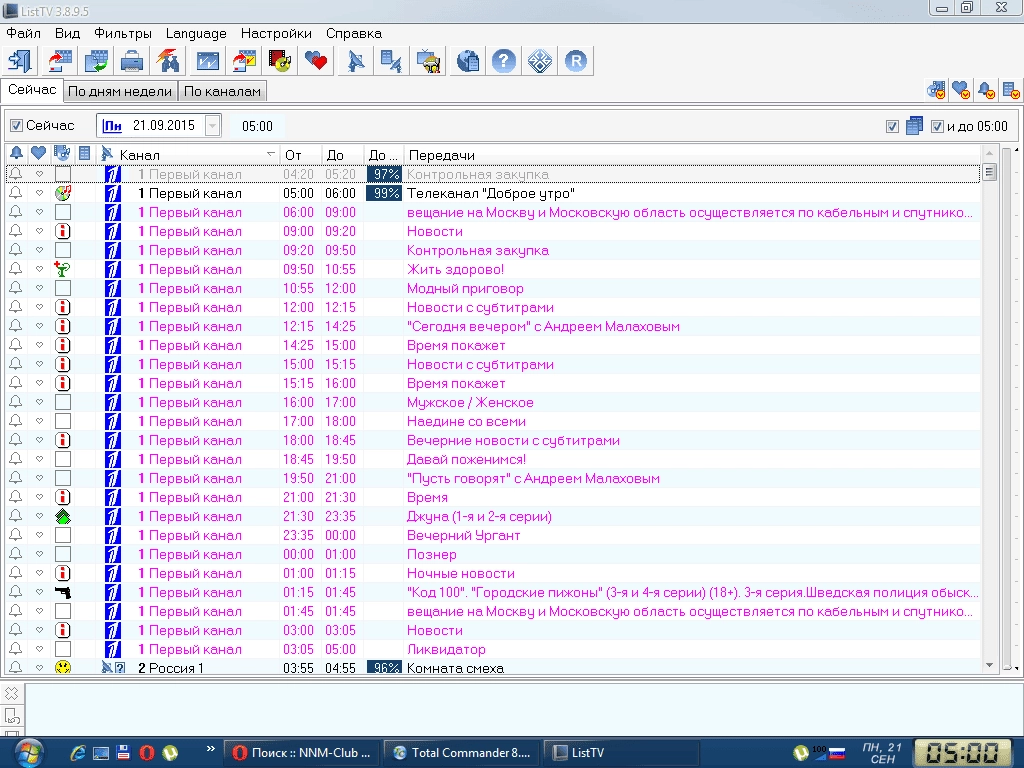Screen dimensions: 1024x768
Task: Open search with the binoculars icon
Action: click(x=168, y=61)
